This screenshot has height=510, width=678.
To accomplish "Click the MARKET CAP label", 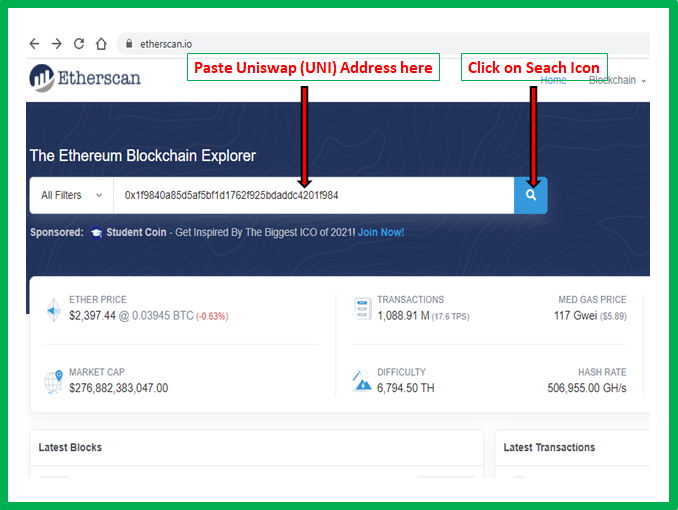I will coord(97,372).
